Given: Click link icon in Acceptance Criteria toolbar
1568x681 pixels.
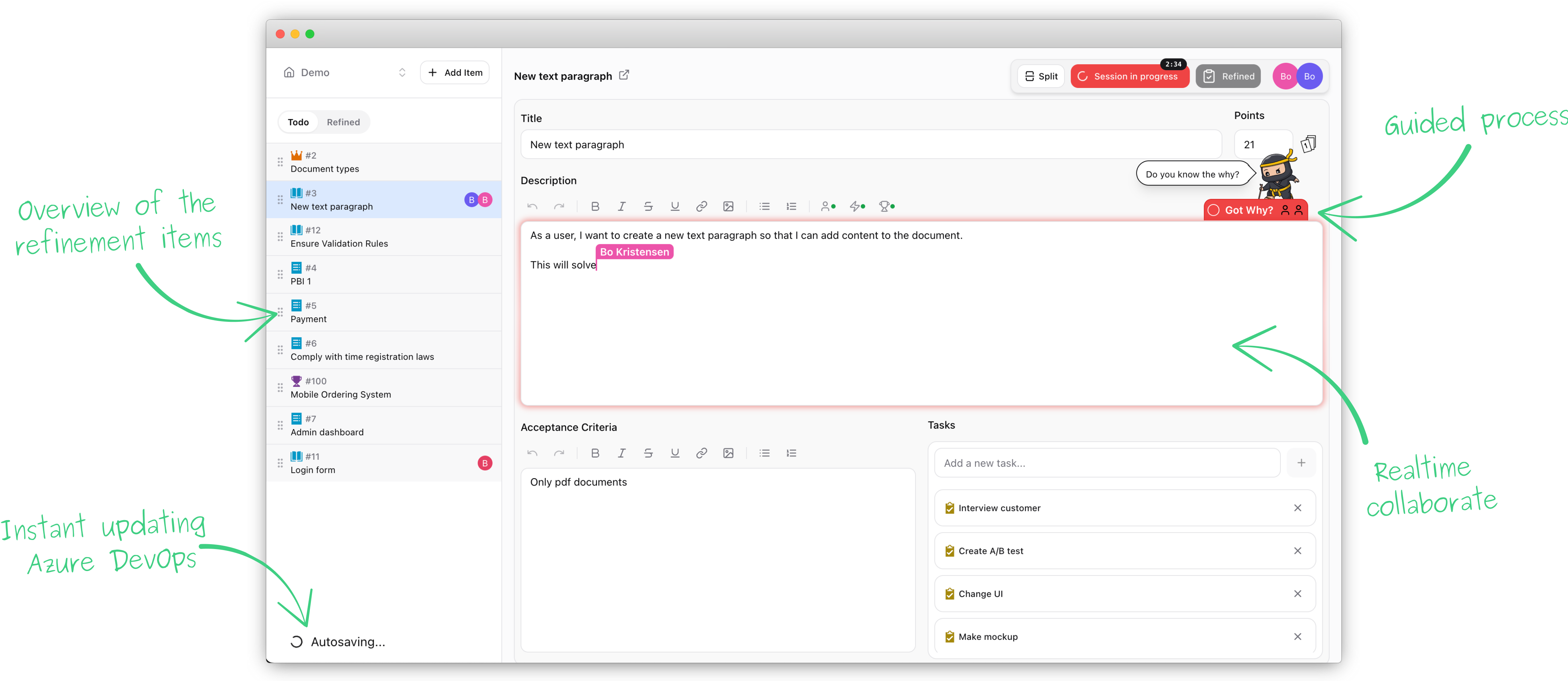Looking at the screenshot, I should coord(701,453).
